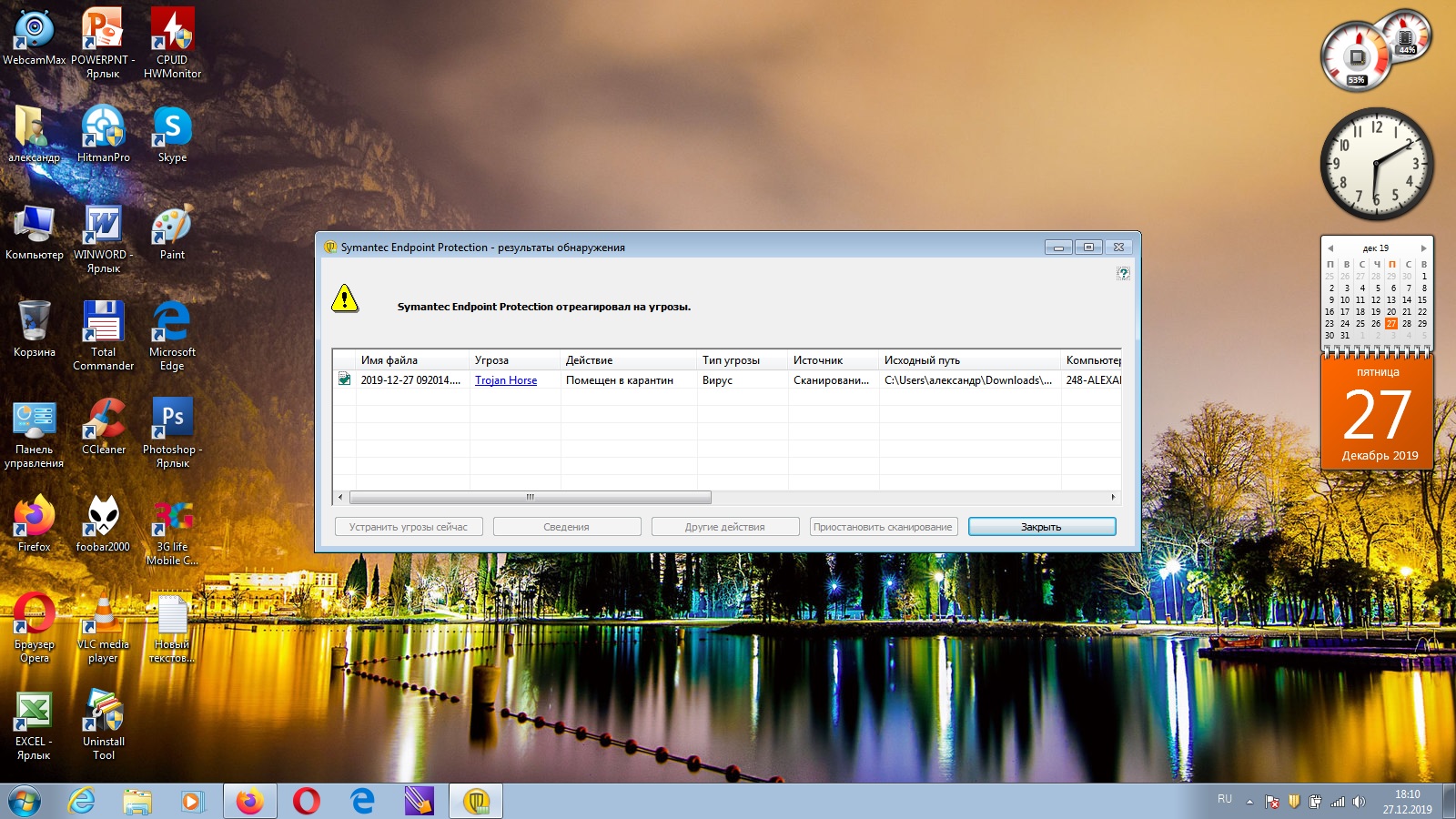Click the Исходный путь column header
Screen dimensions: 1456x819
[x=970, y=360]
